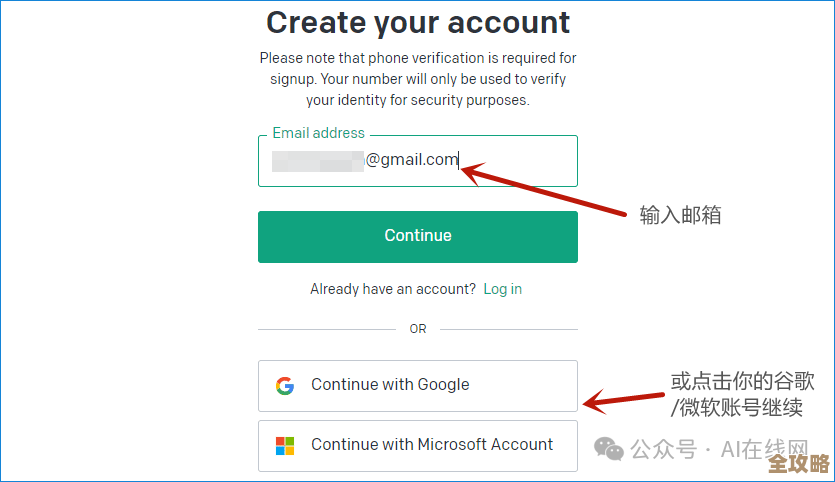Click the "Create your account" heading

[418, 22]
